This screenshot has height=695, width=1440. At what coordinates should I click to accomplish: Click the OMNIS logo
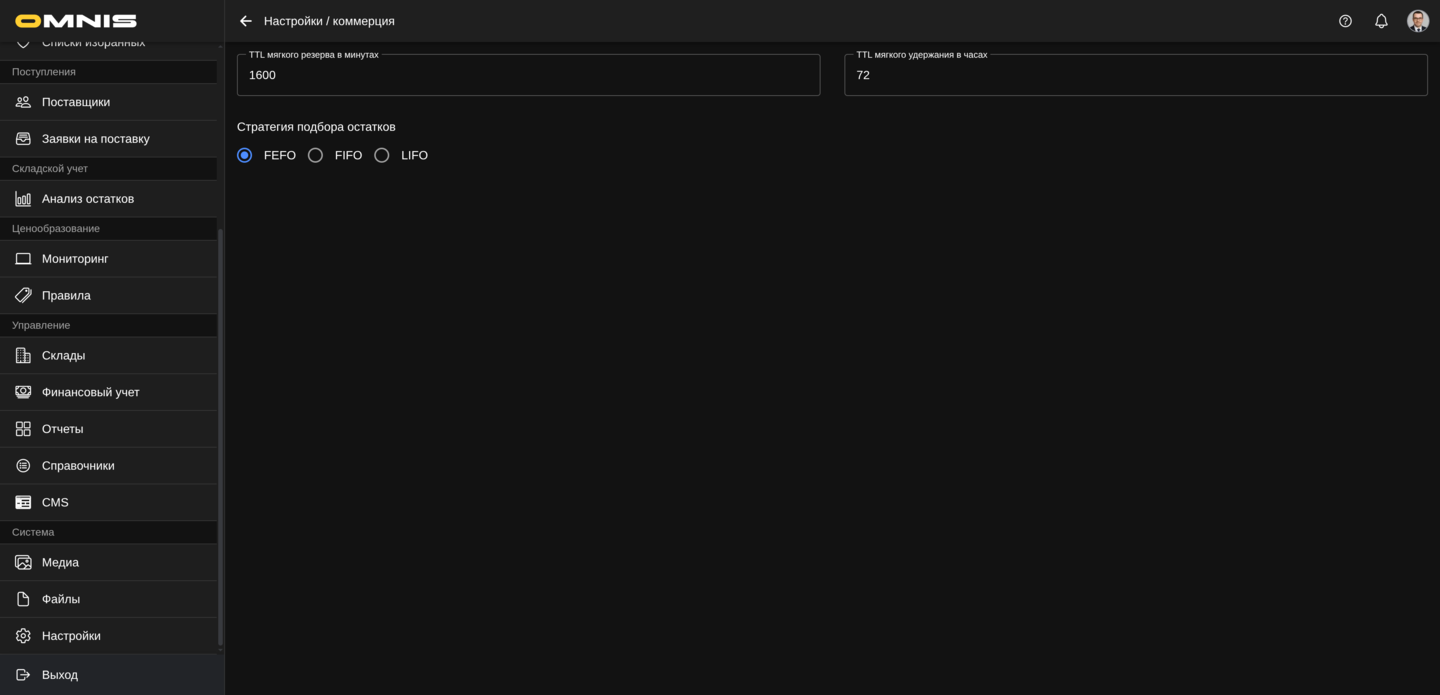(x=76, y=21)
